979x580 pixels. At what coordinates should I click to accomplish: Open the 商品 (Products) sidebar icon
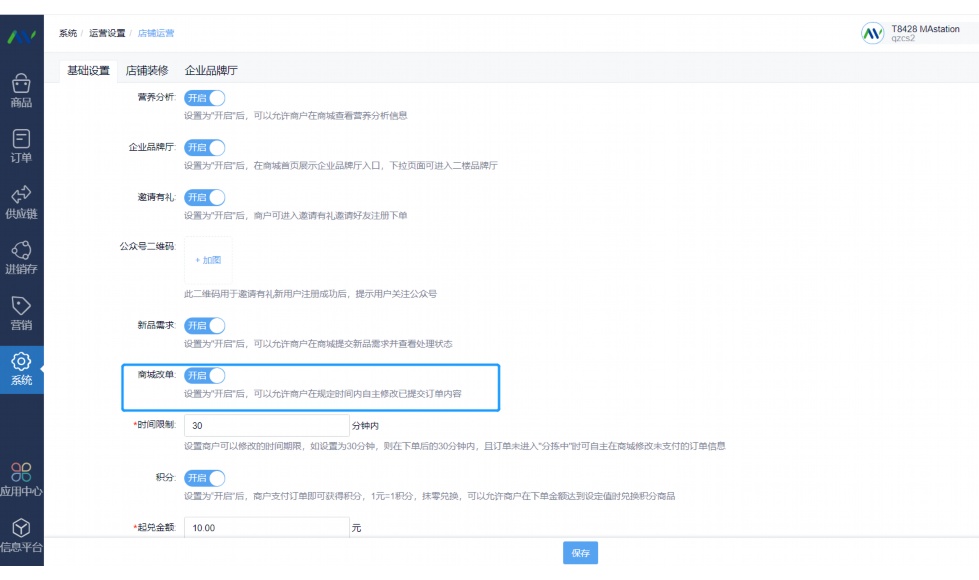pyautogui.click(x=21, y=91)
